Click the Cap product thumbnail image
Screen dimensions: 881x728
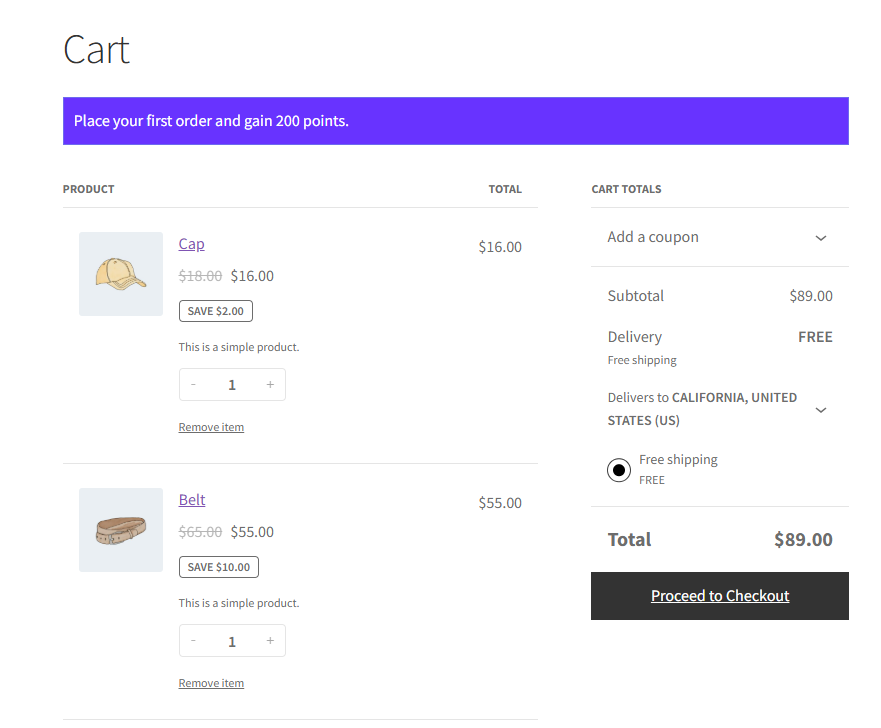pyautogui.click(x=121, y=274)
